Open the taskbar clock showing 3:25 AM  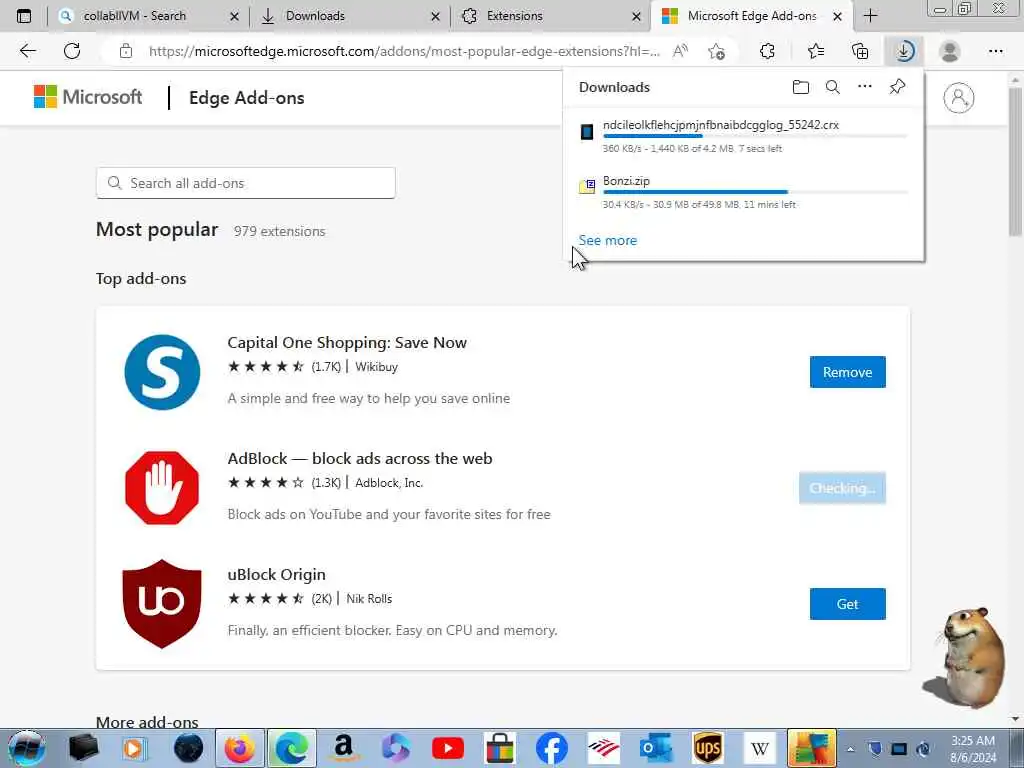973,748
